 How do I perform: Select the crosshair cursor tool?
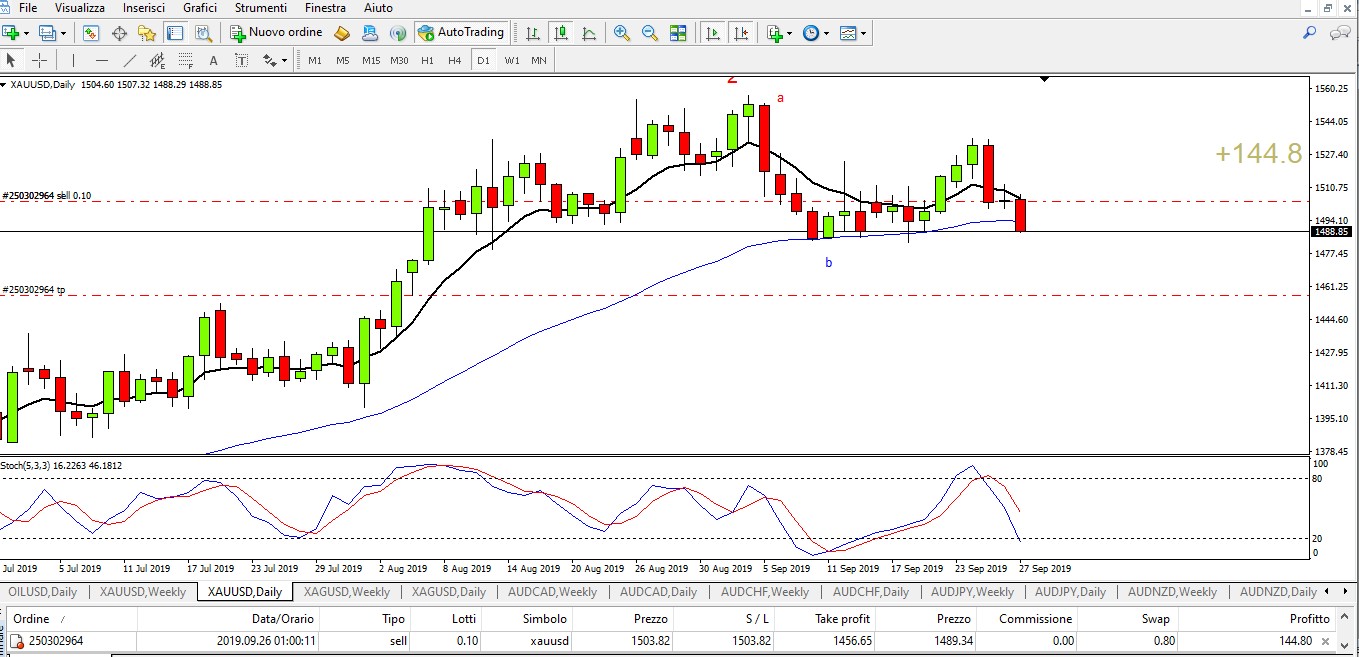(39, 60)
